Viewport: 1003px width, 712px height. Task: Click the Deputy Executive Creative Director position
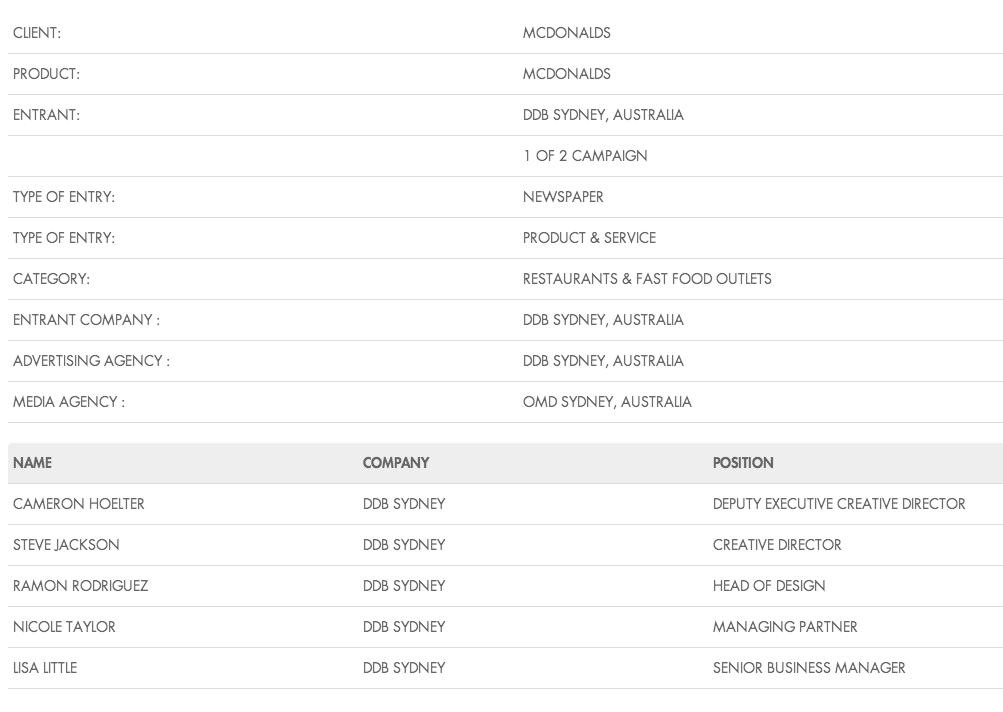pyautogui.click(x=839, y=504)
